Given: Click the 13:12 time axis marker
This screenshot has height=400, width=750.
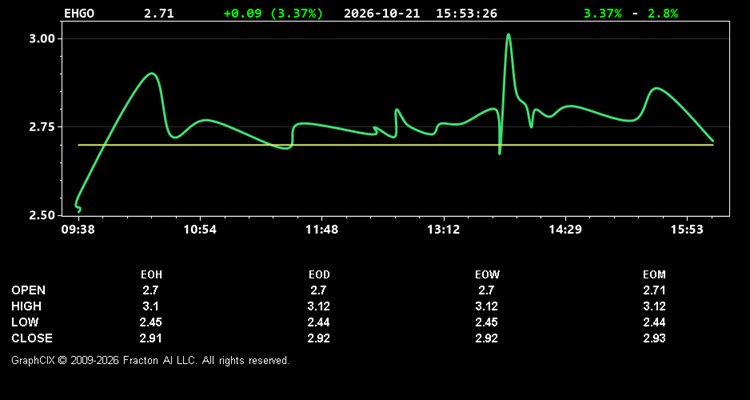Looking at the screenshot, I should point(443,230).
